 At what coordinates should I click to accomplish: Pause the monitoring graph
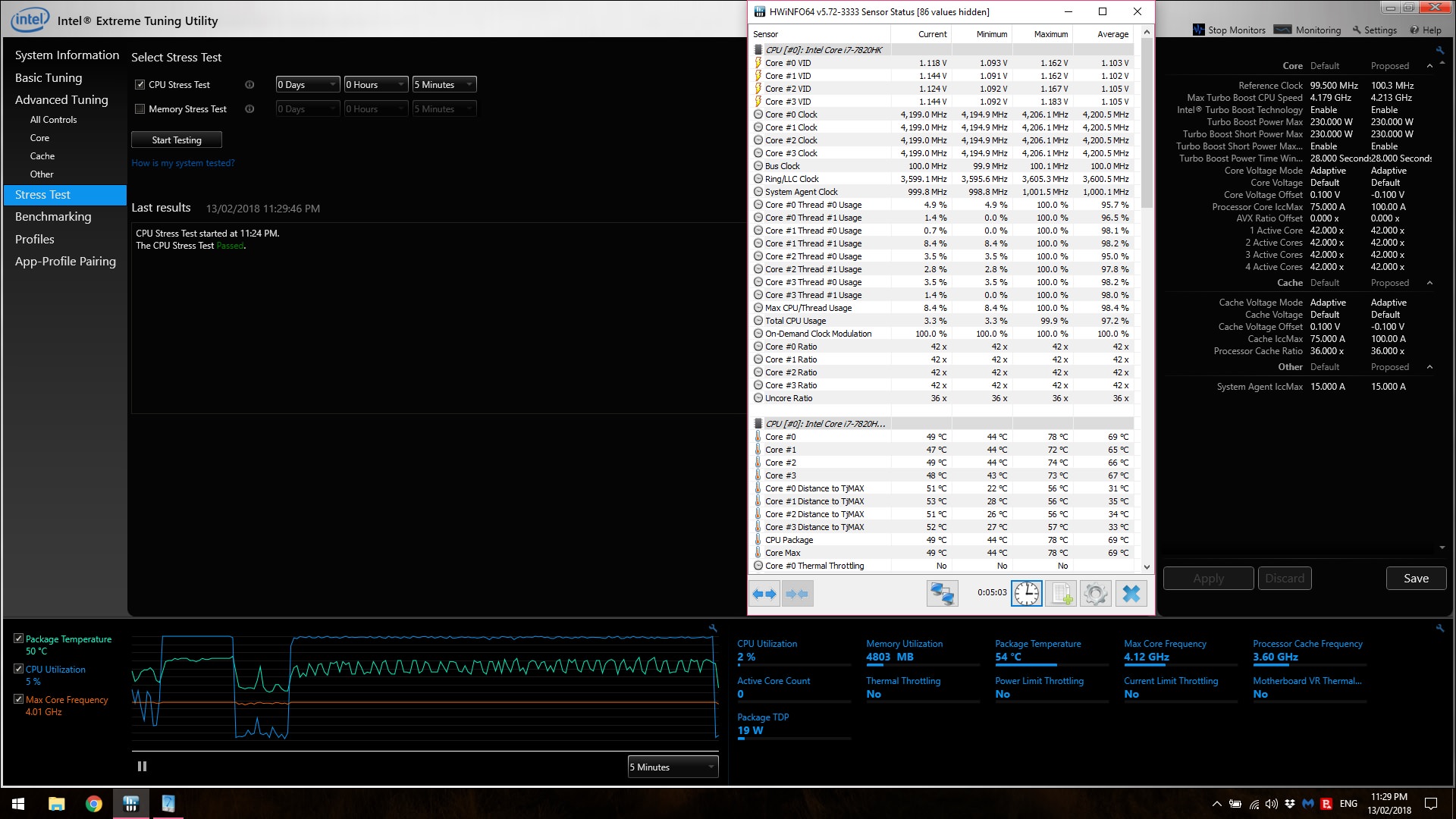click(142, 767)
